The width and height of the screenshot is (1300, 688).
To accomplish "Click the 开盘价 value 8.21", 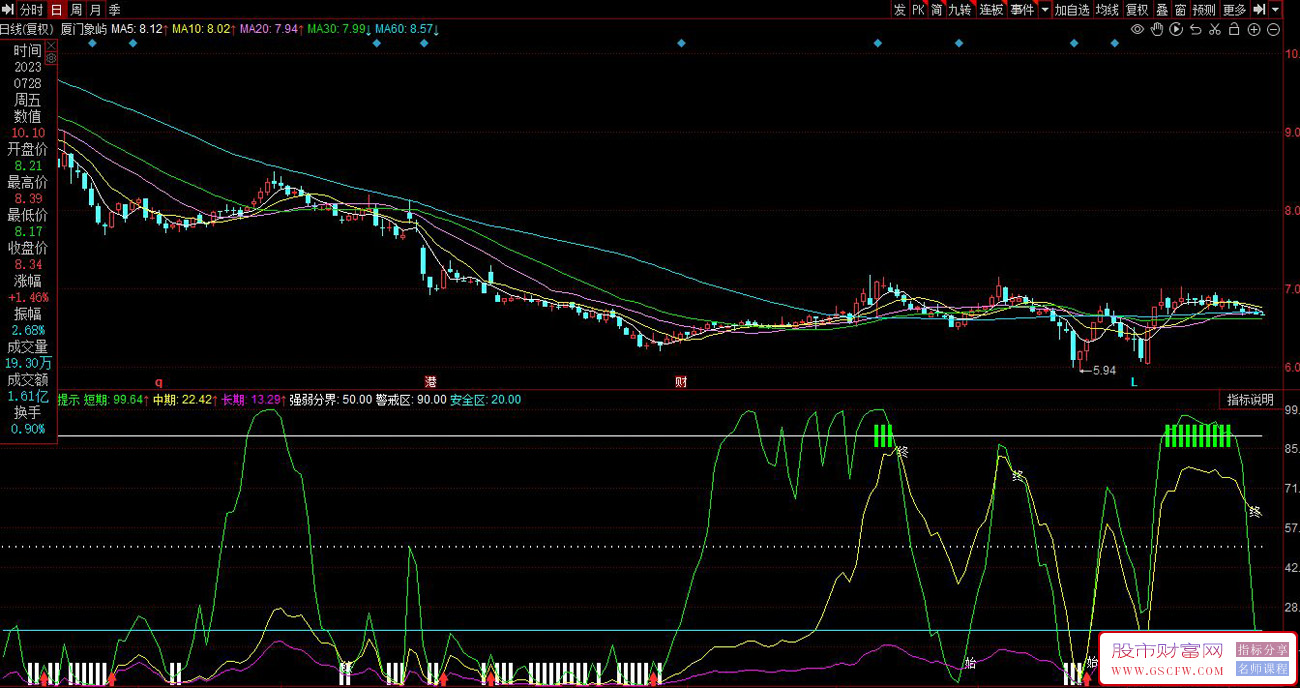I will [28, 166].
